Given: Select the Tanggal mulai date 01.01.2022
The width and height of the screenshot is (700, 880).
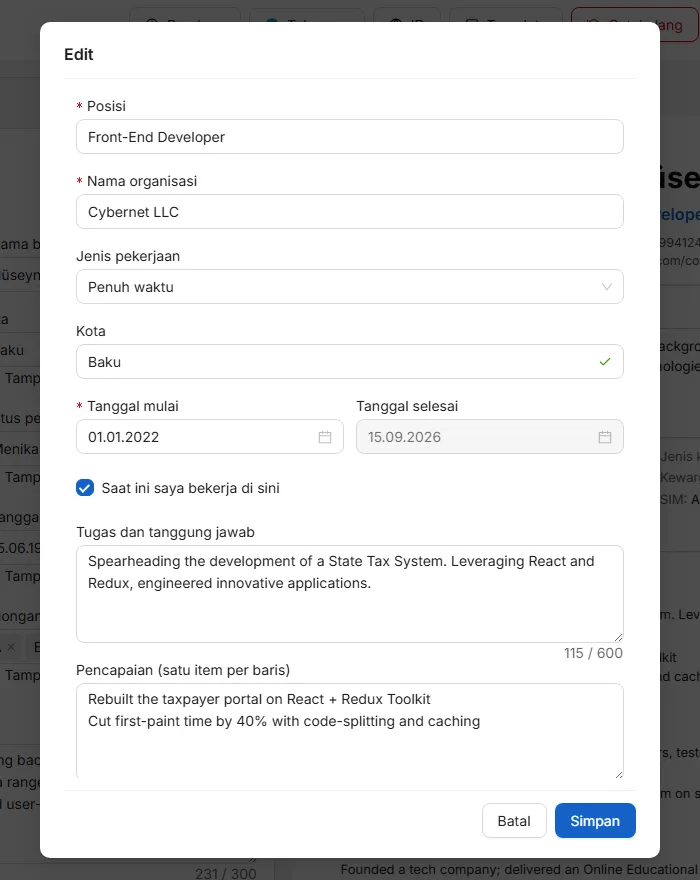Looking at the screenshot, I should click(x=209, y=437).
